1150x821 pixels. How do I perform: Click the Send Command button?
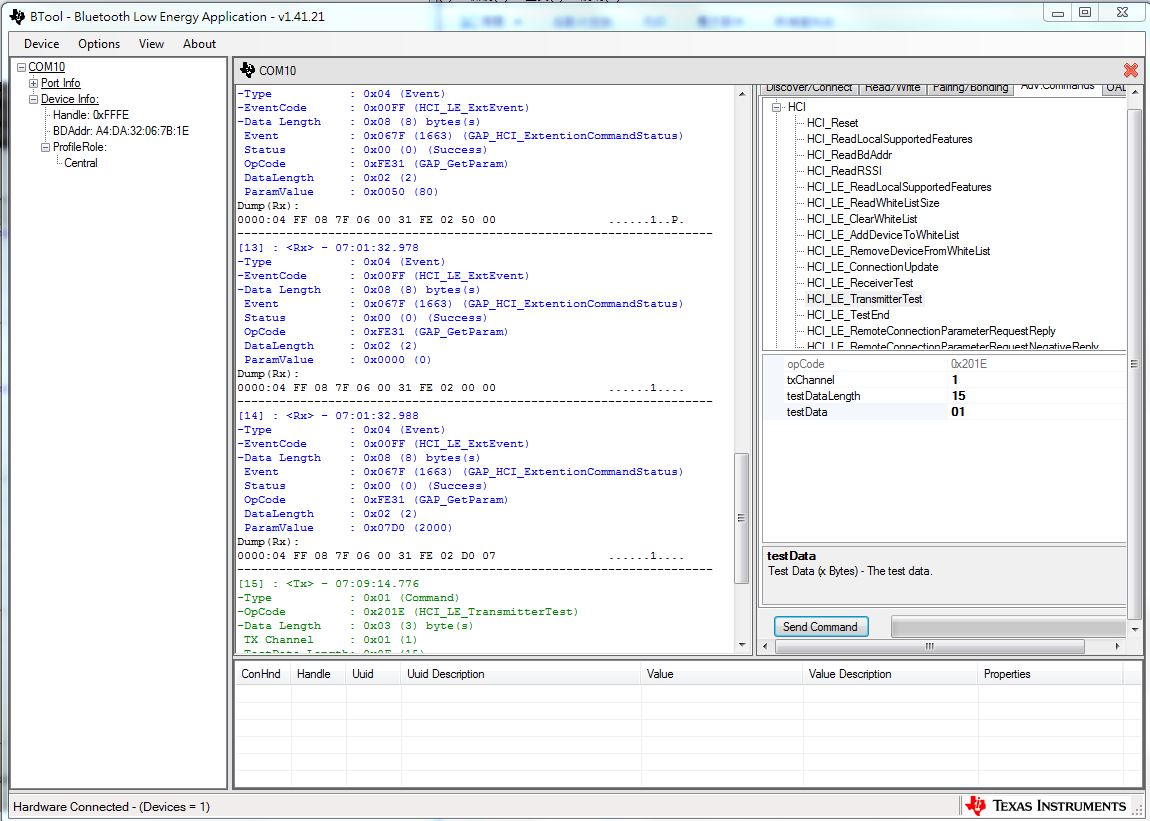(x=821, y=627)
